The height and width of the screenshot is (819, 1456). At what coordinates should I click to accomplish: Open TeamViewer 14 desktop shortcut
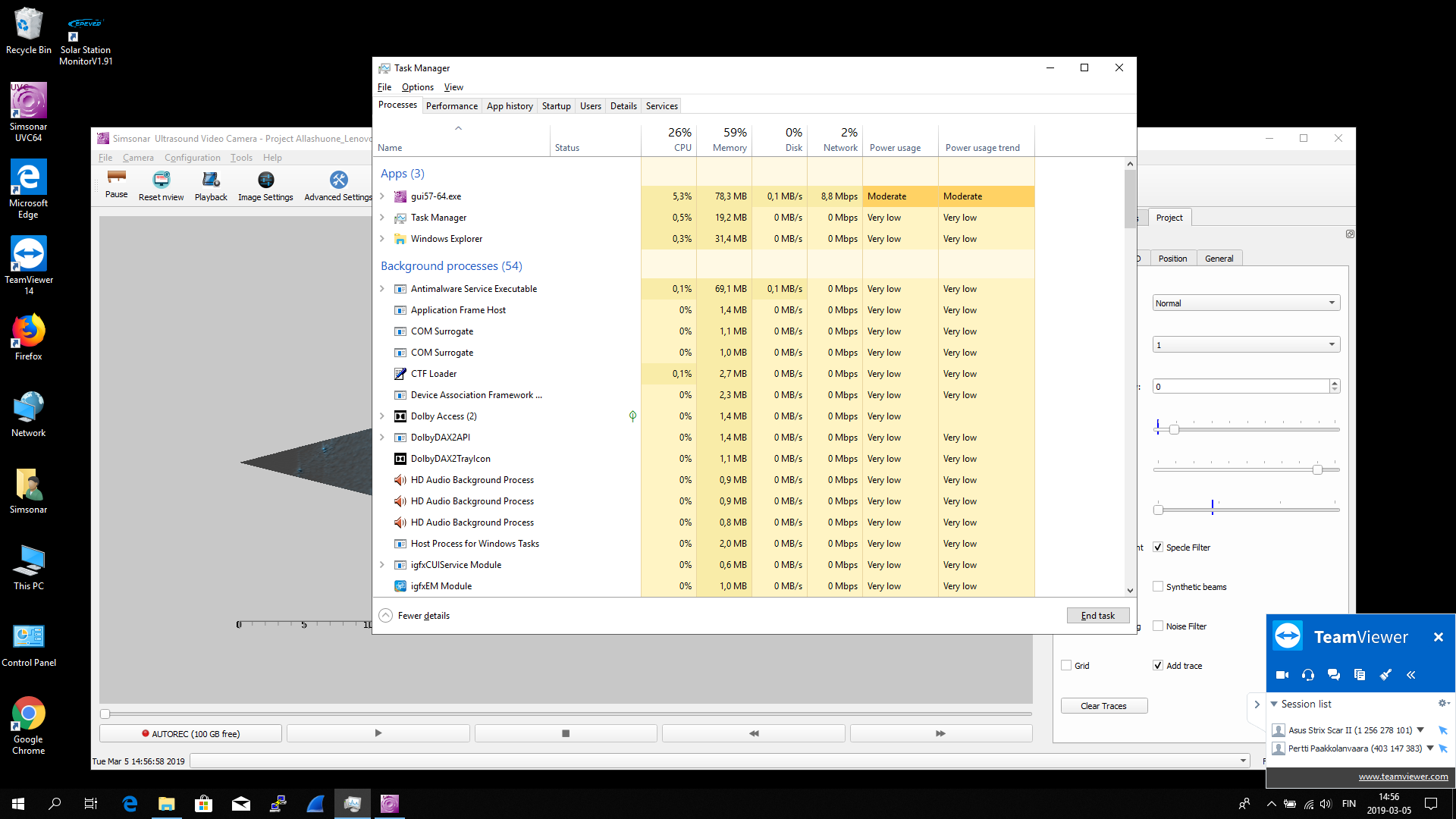point(29,265)
